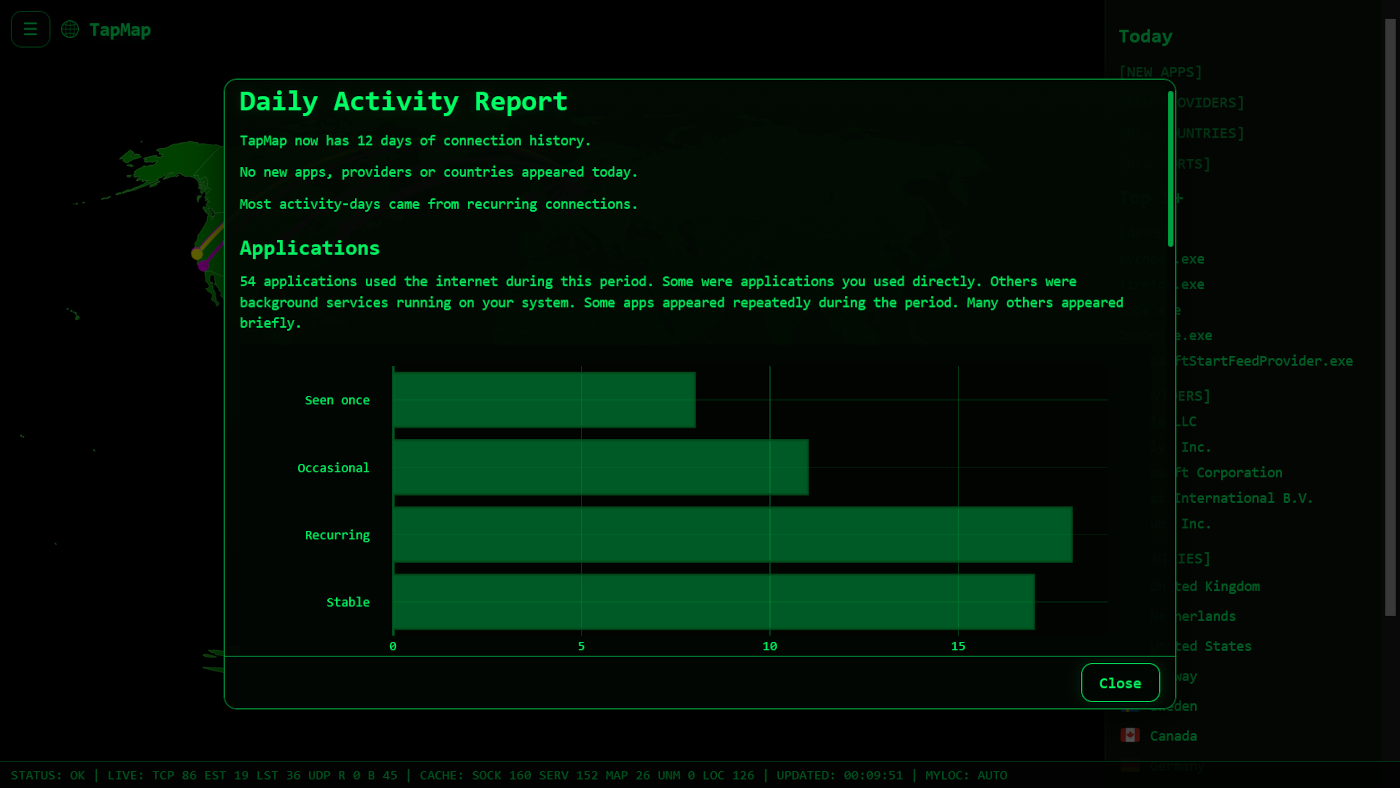Image resolution: width=1400 pixels, height=788 pixels.
Task: Click the 'Daily Activity Report' heading
Action: [404, 101]
